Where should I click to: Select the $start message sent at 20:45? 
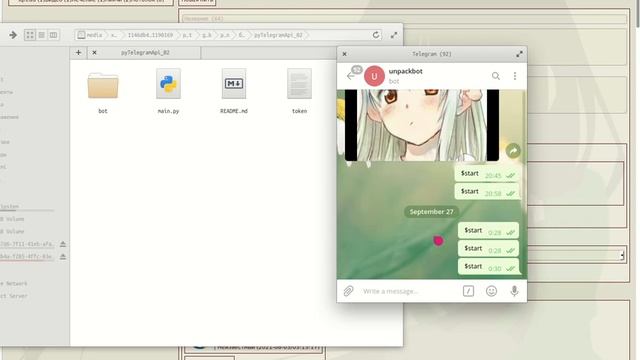point(487,174)
